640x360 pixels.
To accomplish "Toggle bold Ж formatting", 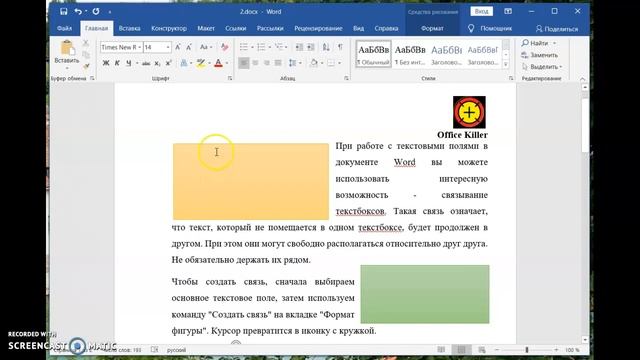I will 106,63.
